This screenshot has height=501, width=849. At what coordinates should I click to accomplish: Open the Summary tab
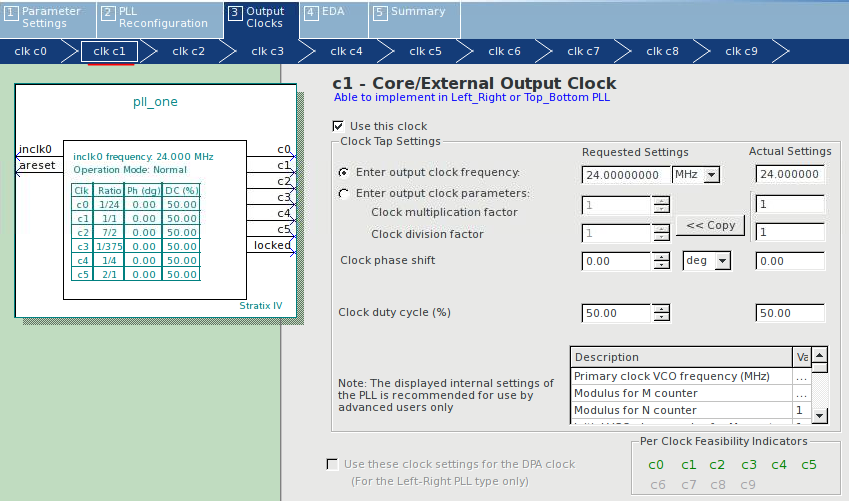point(414,18)
